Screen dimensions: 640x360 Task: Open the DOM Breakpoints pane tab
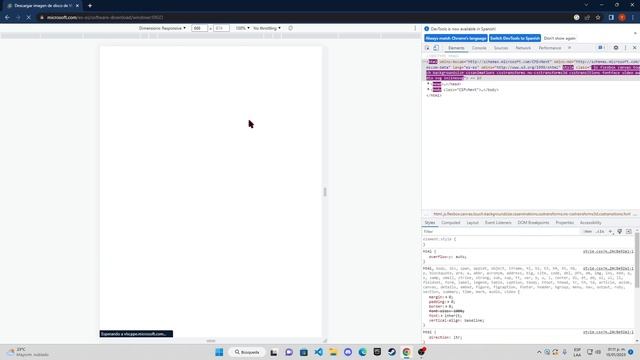(x=533, y=222)
